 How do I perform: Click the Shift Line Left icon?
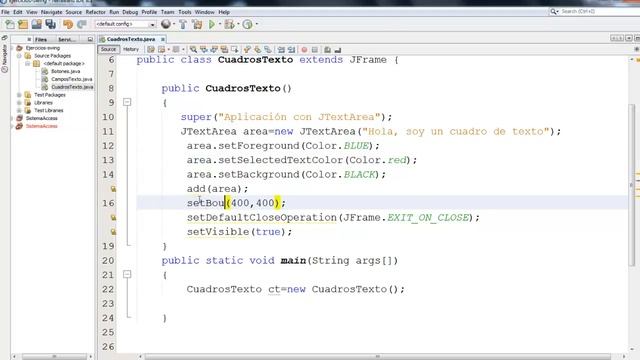tap(281, 50)
